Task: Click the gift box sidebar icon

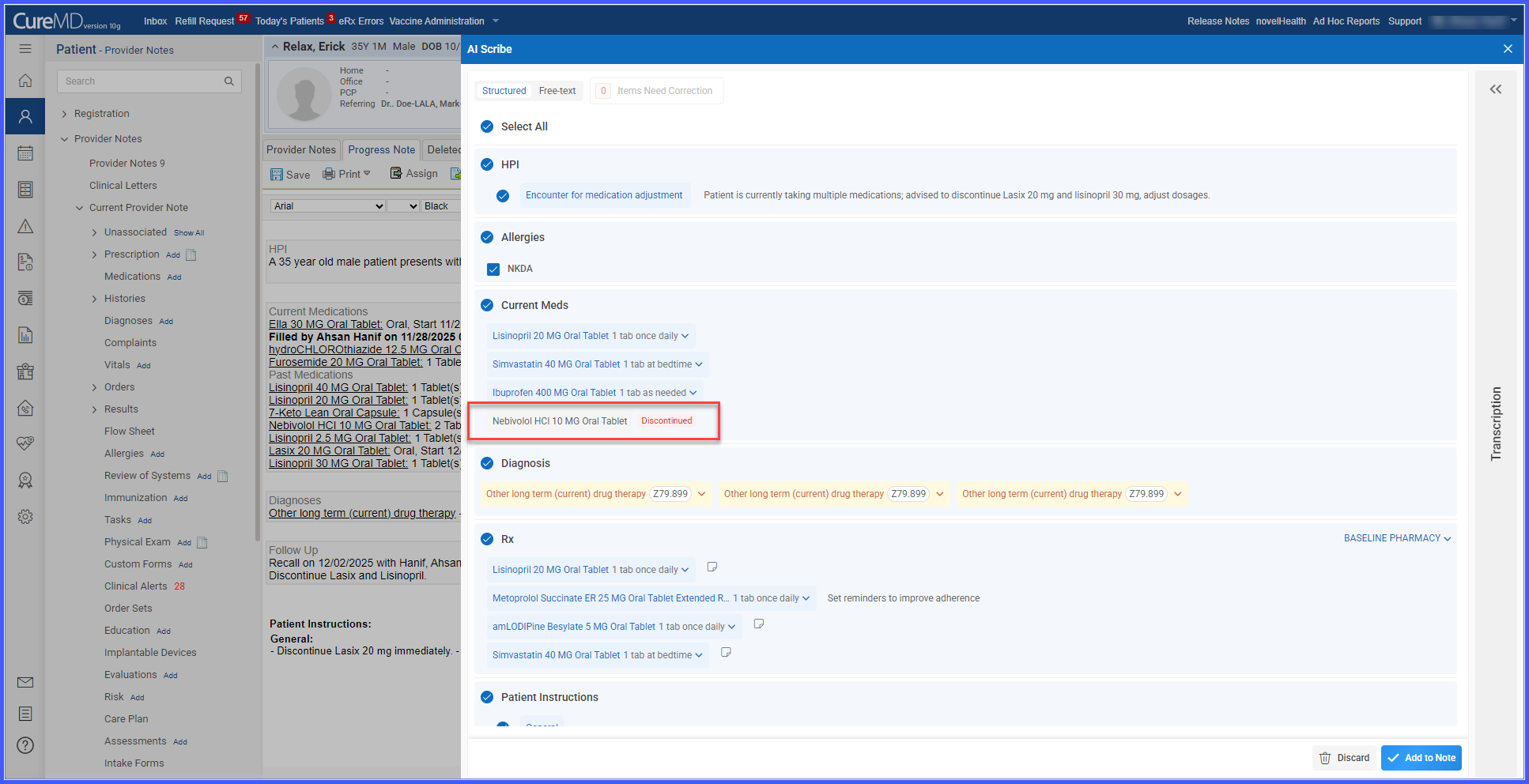Action: [x=25, y=371]
